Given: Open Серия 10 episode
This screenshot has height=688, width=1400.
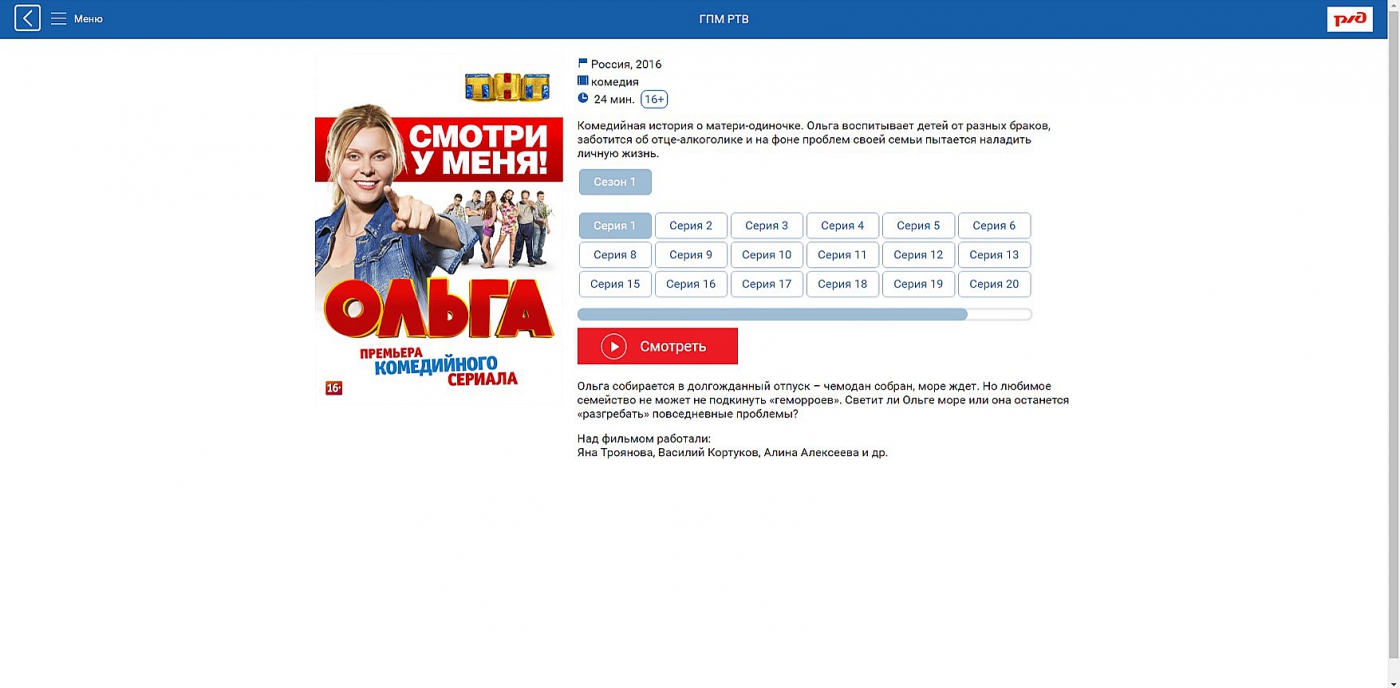Looking at the screenshot, I should 767,255.
